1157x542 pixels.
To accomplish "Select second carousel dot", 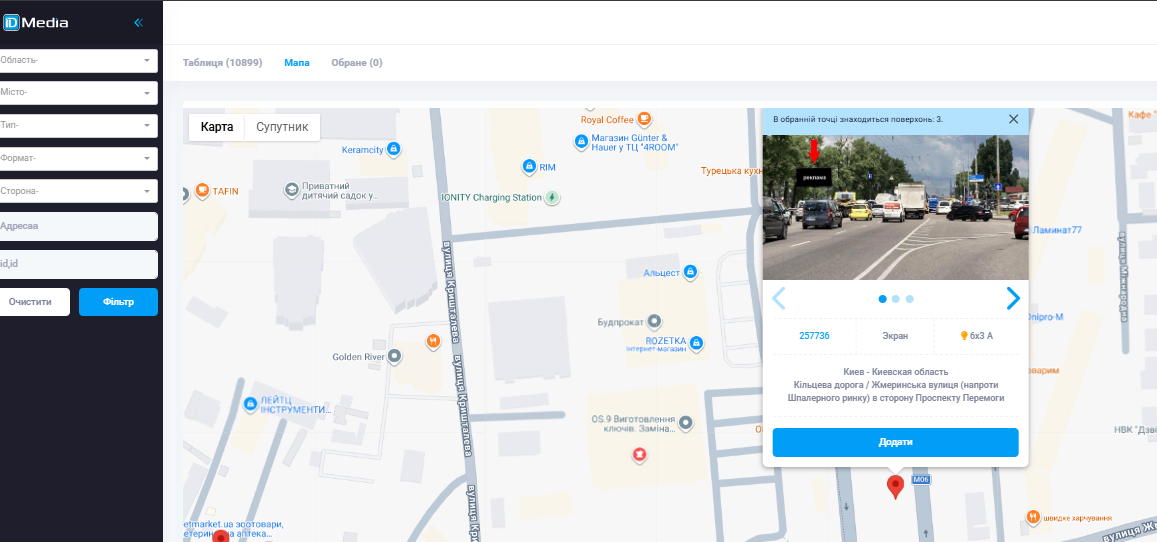I will click(x=896, y=299).
